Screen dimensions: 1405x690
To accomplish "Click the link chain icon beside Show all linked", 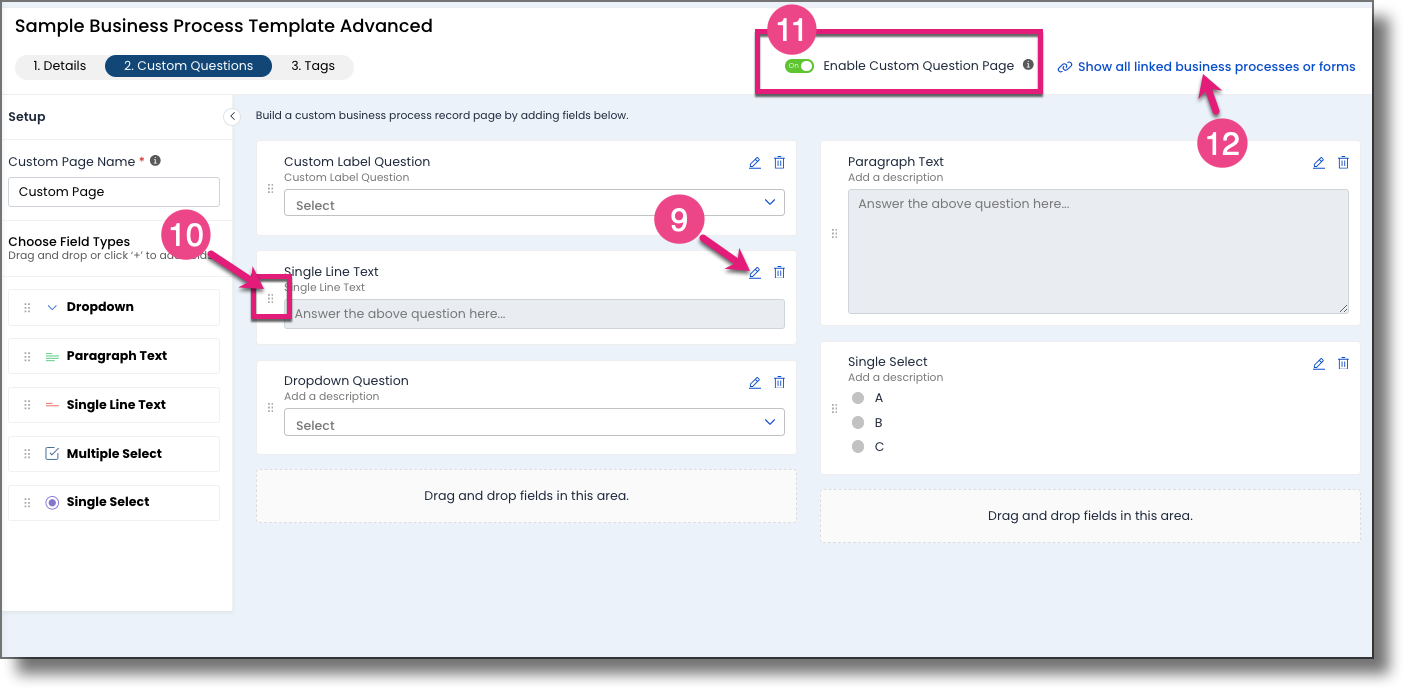I will click(x=1065, y=67).
